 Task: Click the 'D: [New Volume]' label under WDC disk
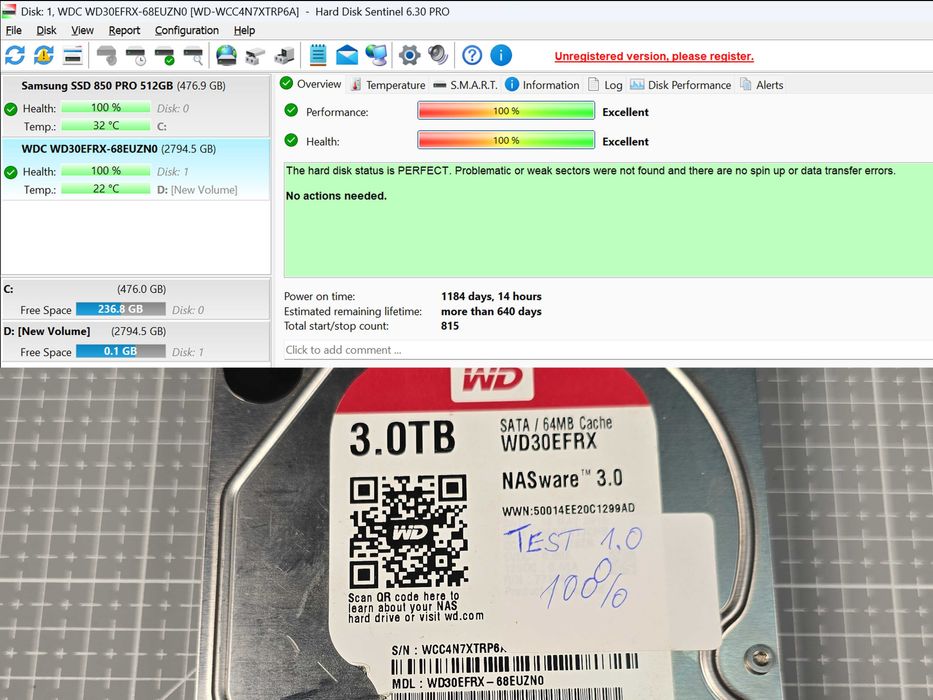[x=197, y=190]
